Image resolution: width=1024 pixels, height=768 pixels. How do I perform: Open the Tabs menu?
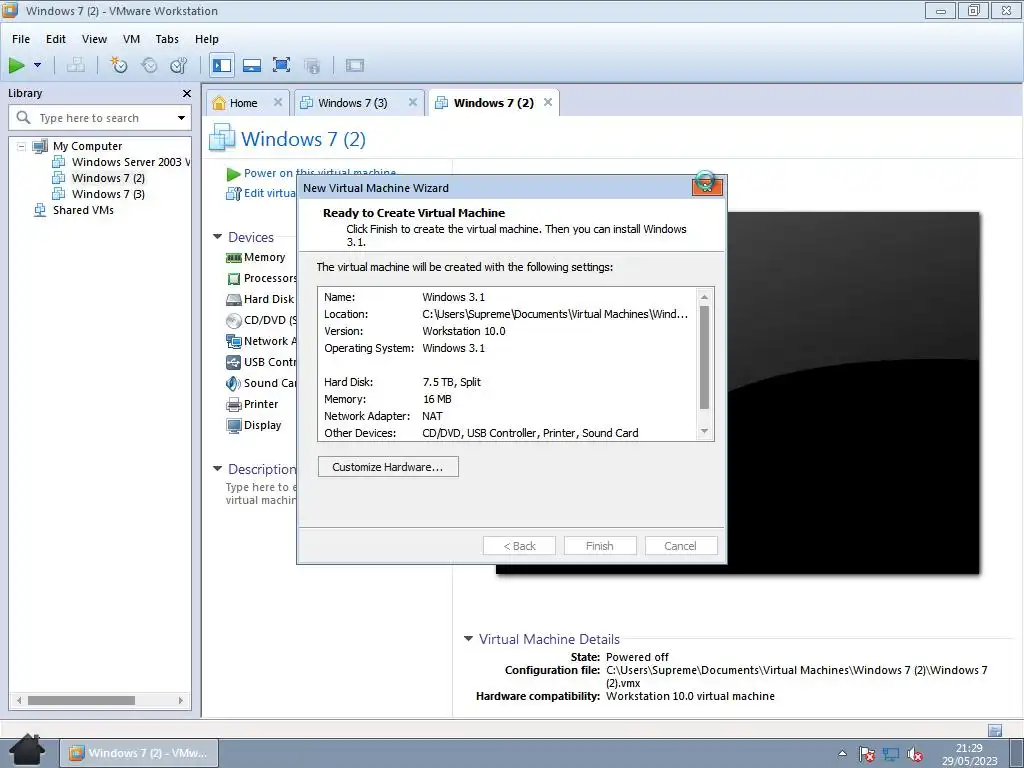click(167, 39)
